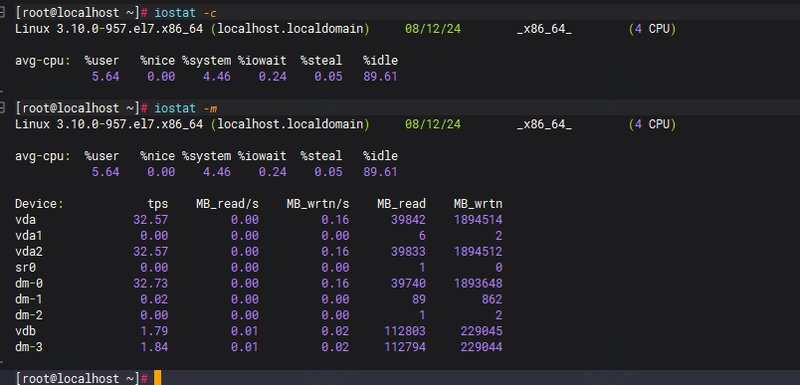Click the orange cursor at the empty prompt
800x385 pixels.
(x=158, y=378)
